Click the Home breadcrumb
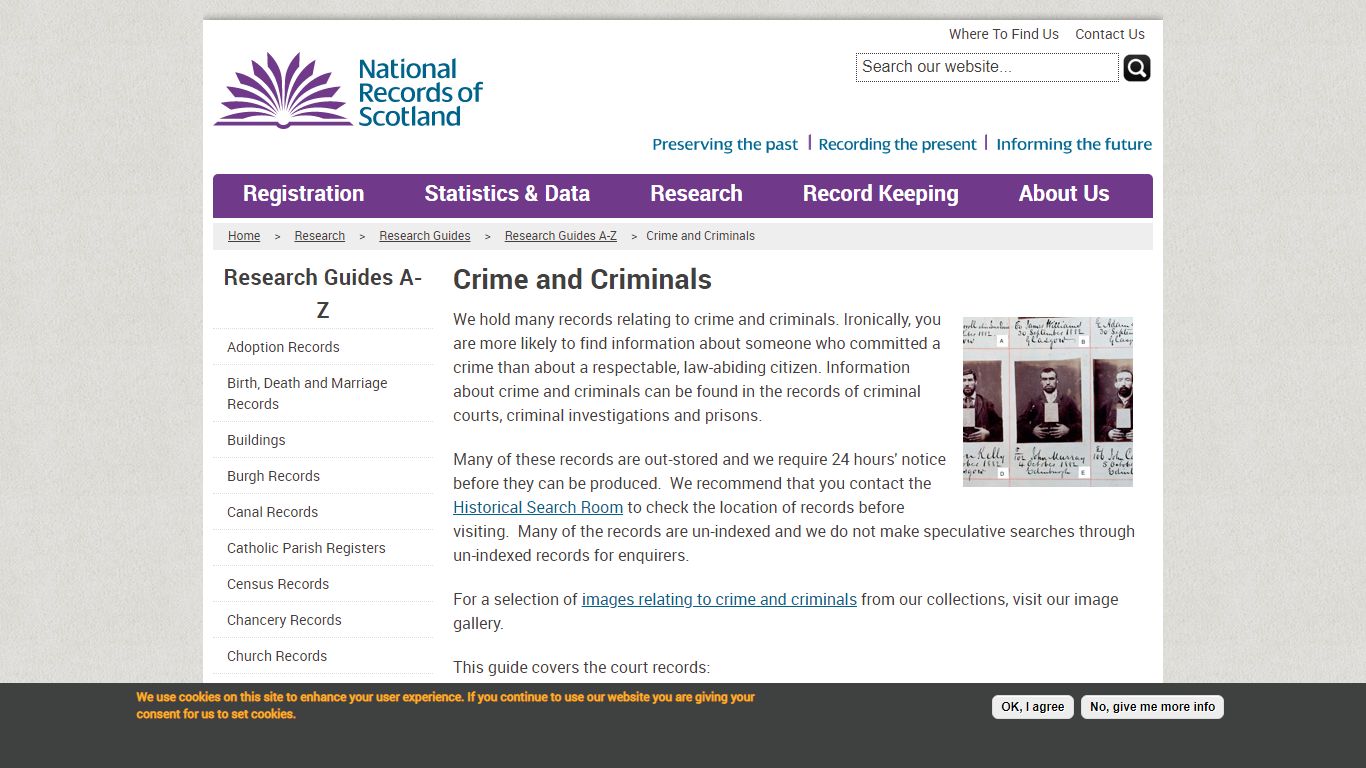The height and width of the screenshot is (768, 1366). [244, 236]
